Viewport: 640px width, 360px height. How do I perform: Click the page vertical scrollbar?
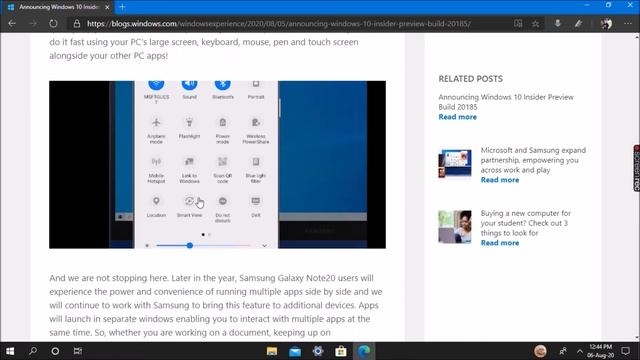click(637, 188)
